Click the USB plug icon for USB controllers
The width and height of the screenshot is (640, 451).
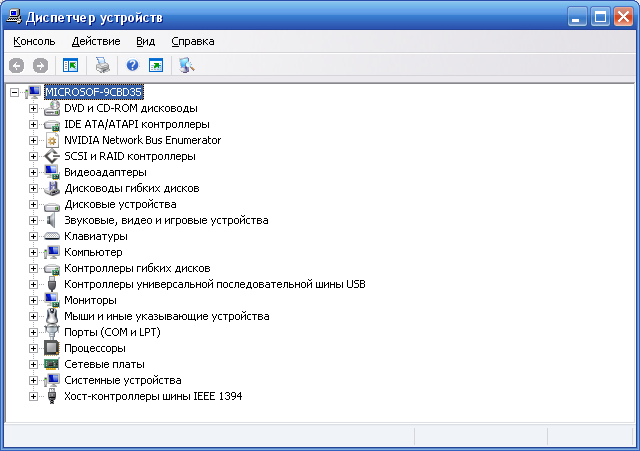pyautogui.click(x=52, y=284)
